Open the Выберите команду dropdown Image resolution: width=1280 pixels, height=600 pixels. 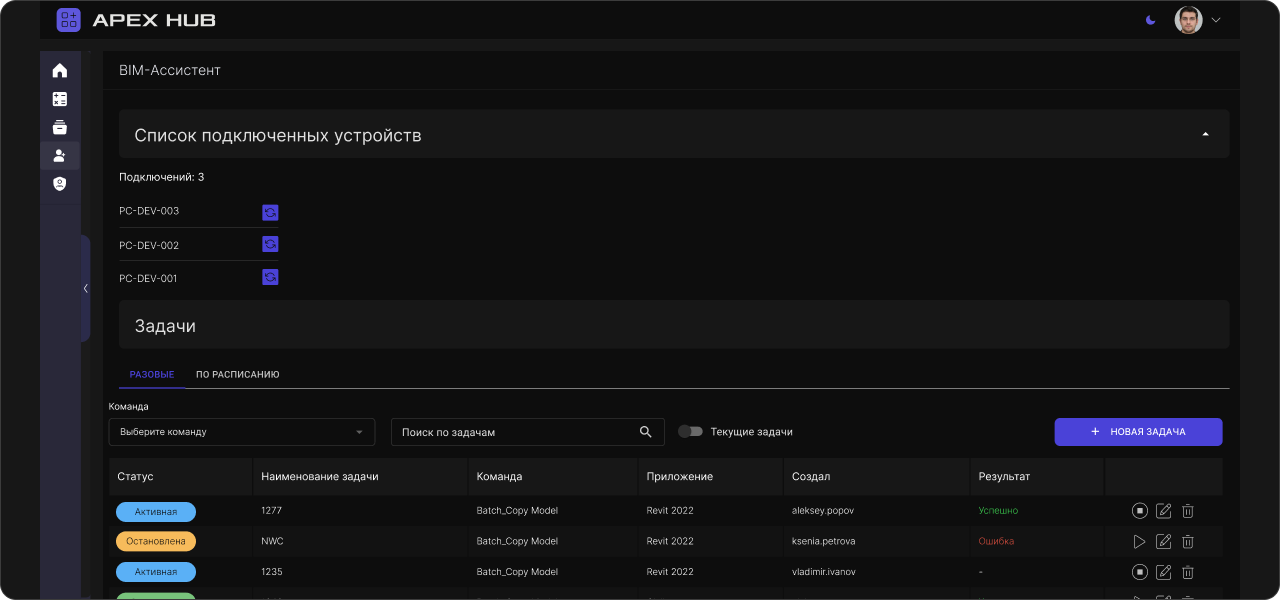[x=241, y=432]
